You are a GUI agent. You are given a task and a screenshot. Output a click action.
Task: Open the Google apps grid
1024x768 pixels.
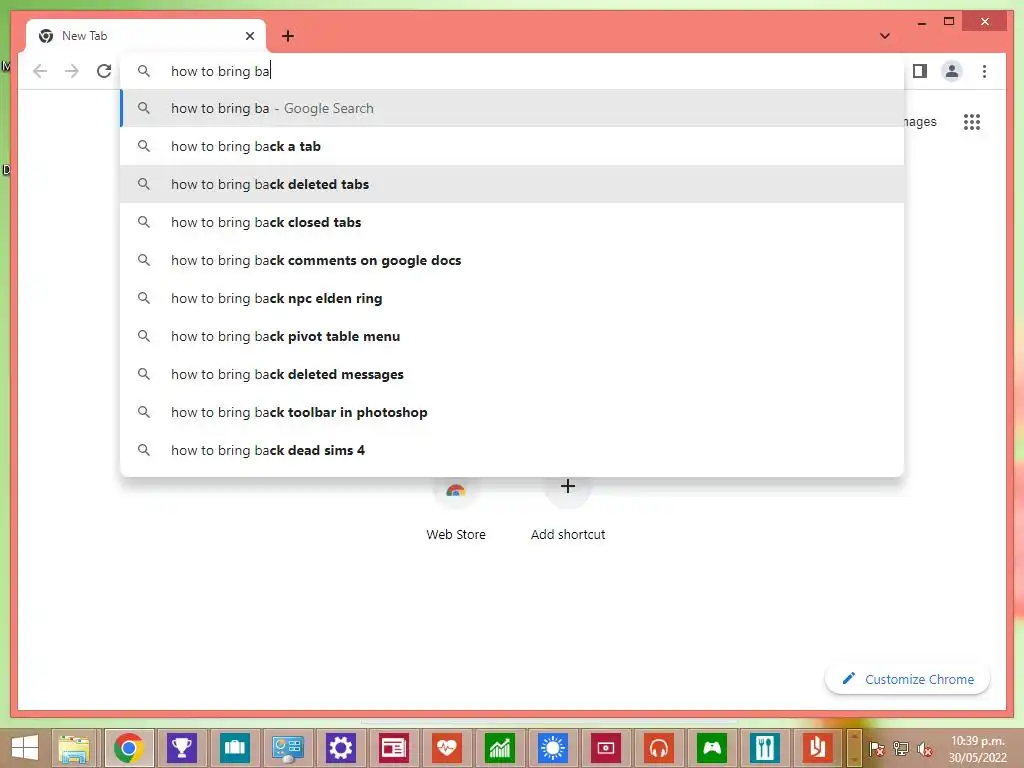coord(972,121)
